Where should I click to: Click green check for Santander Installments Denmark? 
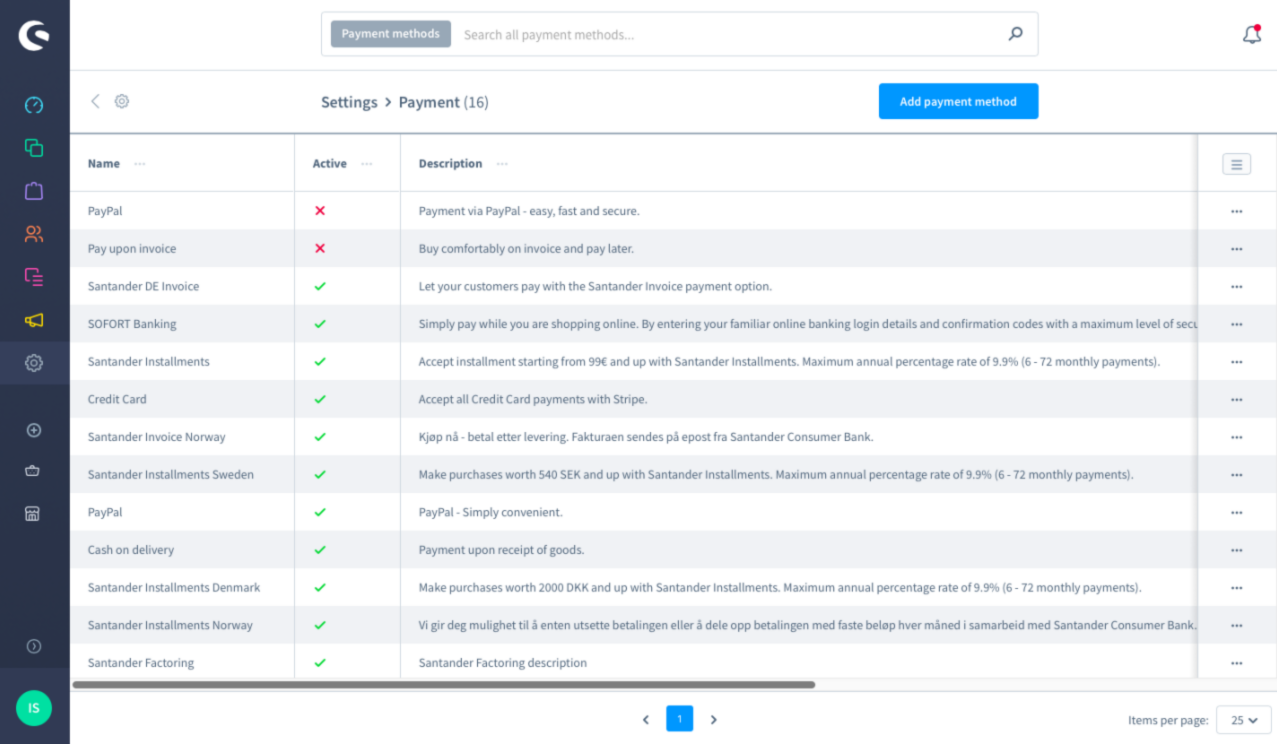point(320,588)
